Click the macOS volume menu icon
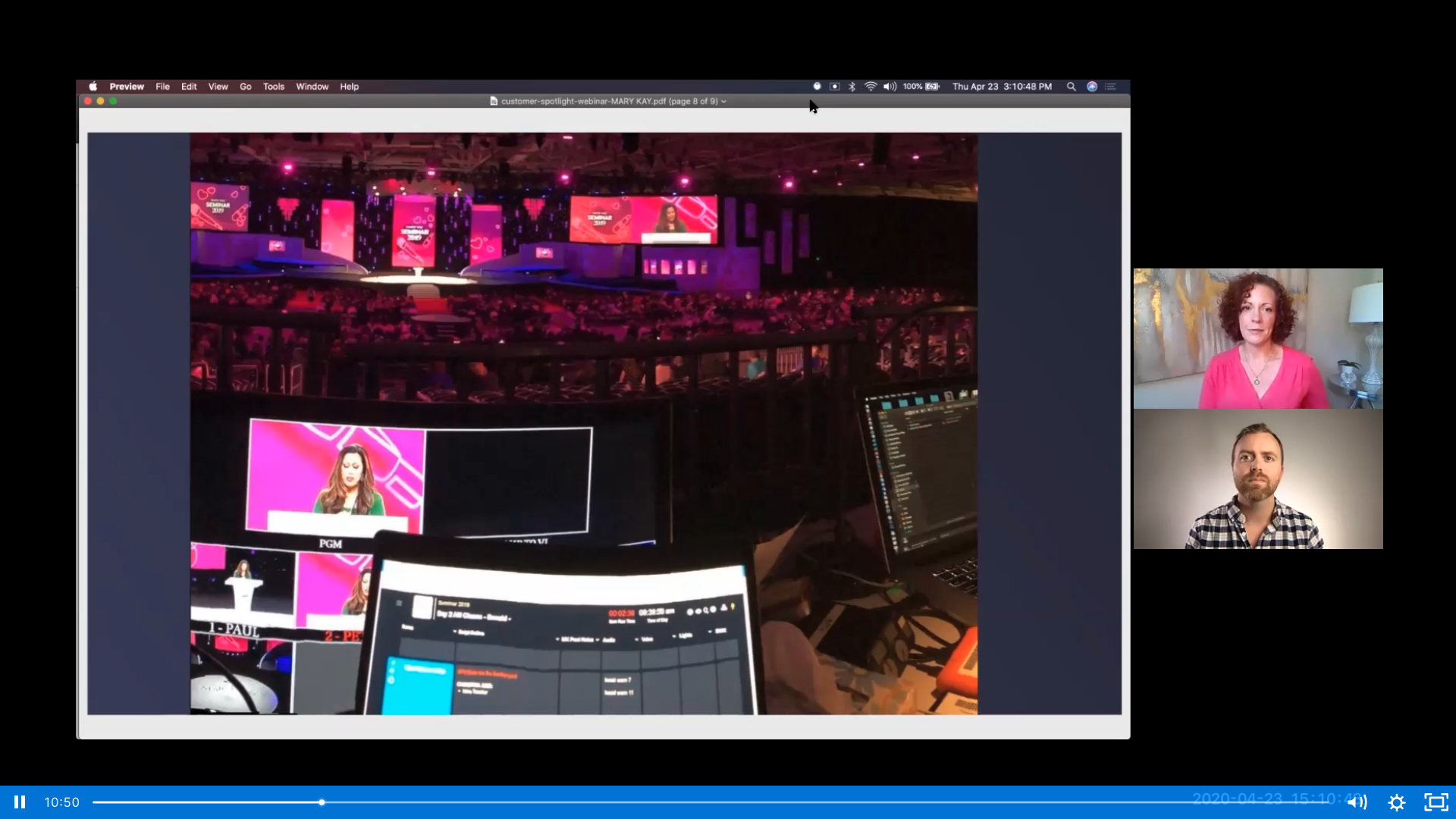Screen dimensions: 1456x819 pyautogui.click(x=890, y=86)
